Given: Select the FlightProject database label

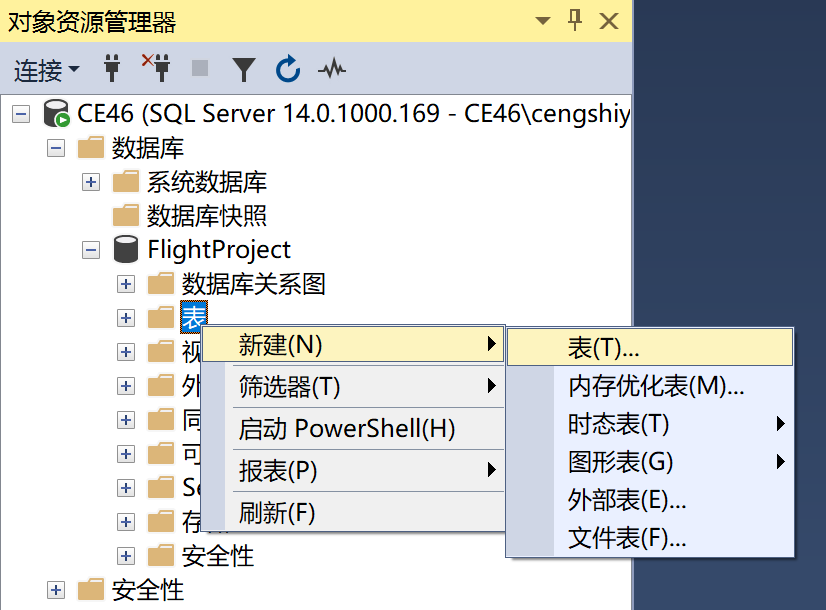Looking at the screenshot, I should (x=219, y=250).
